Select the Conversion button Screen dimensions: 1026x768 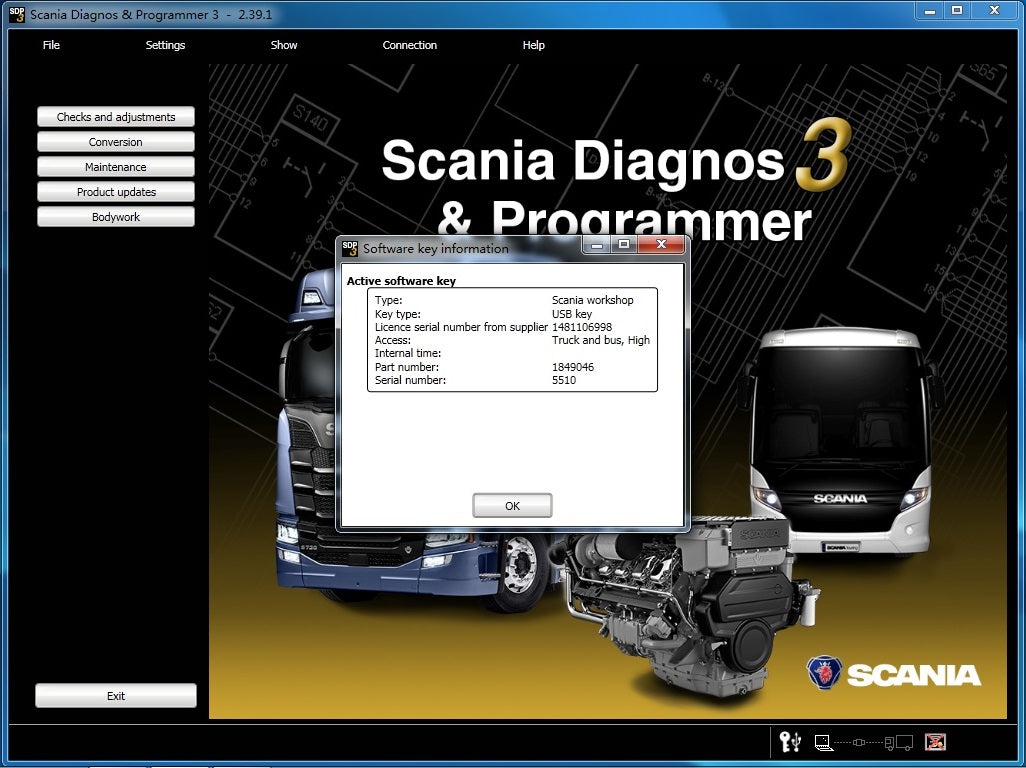116,141
